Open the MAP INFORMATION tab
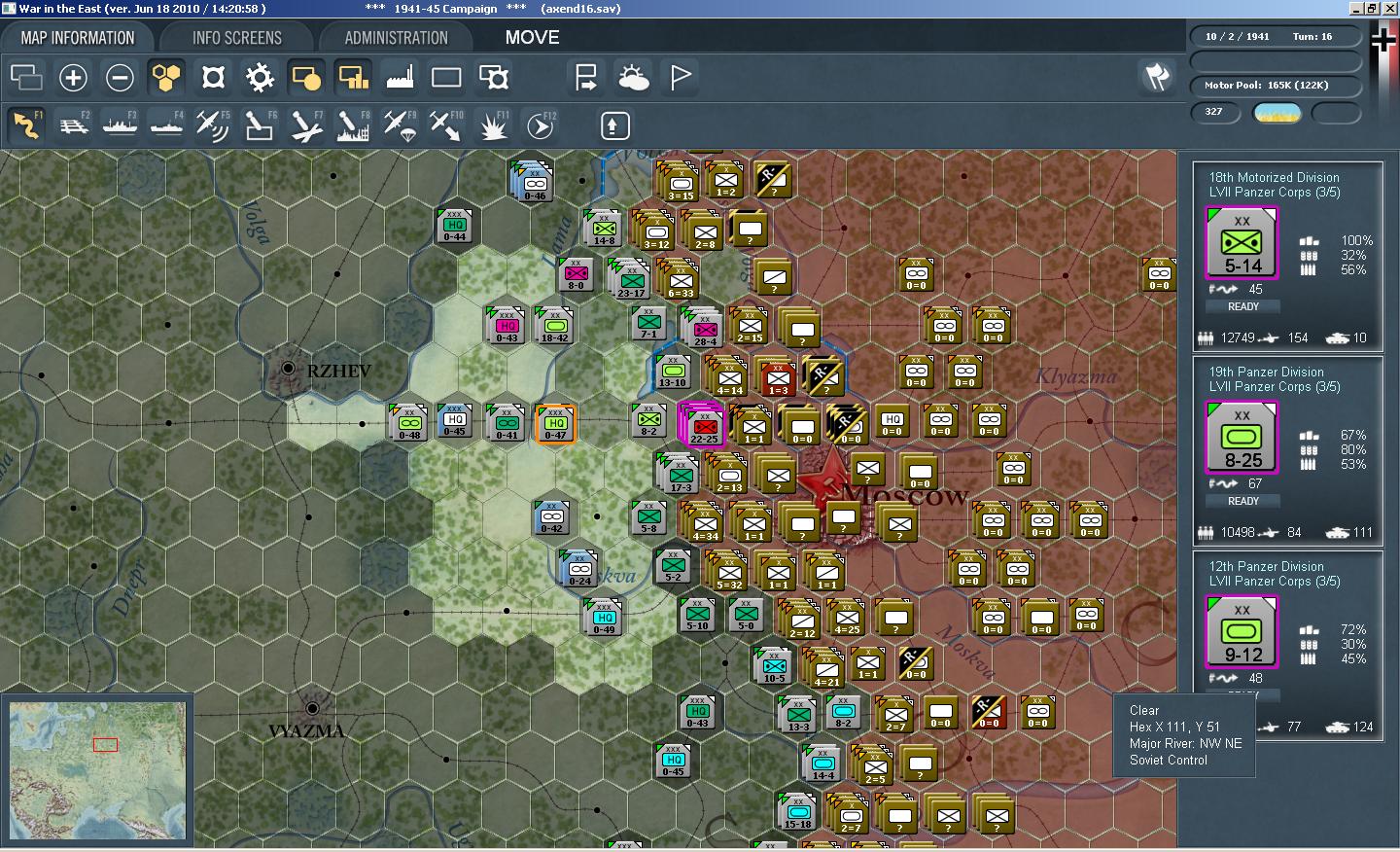Screen dimensions: 1400x852 [x=78, y=38]
